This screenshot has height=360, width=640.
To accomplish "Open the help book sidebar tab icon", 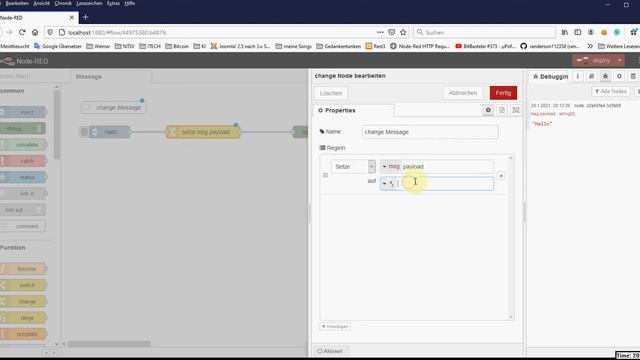I will pyautogui.click(x=591, y=76).
